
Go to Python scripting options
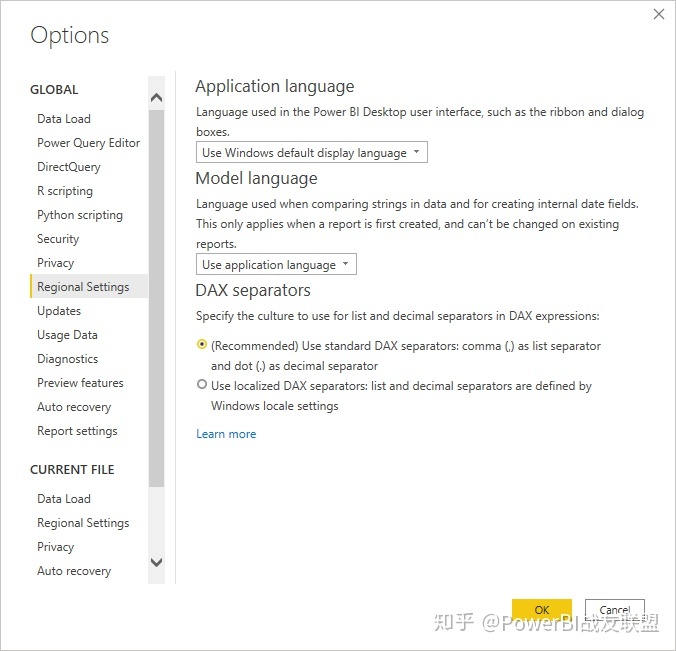(80, 215)
